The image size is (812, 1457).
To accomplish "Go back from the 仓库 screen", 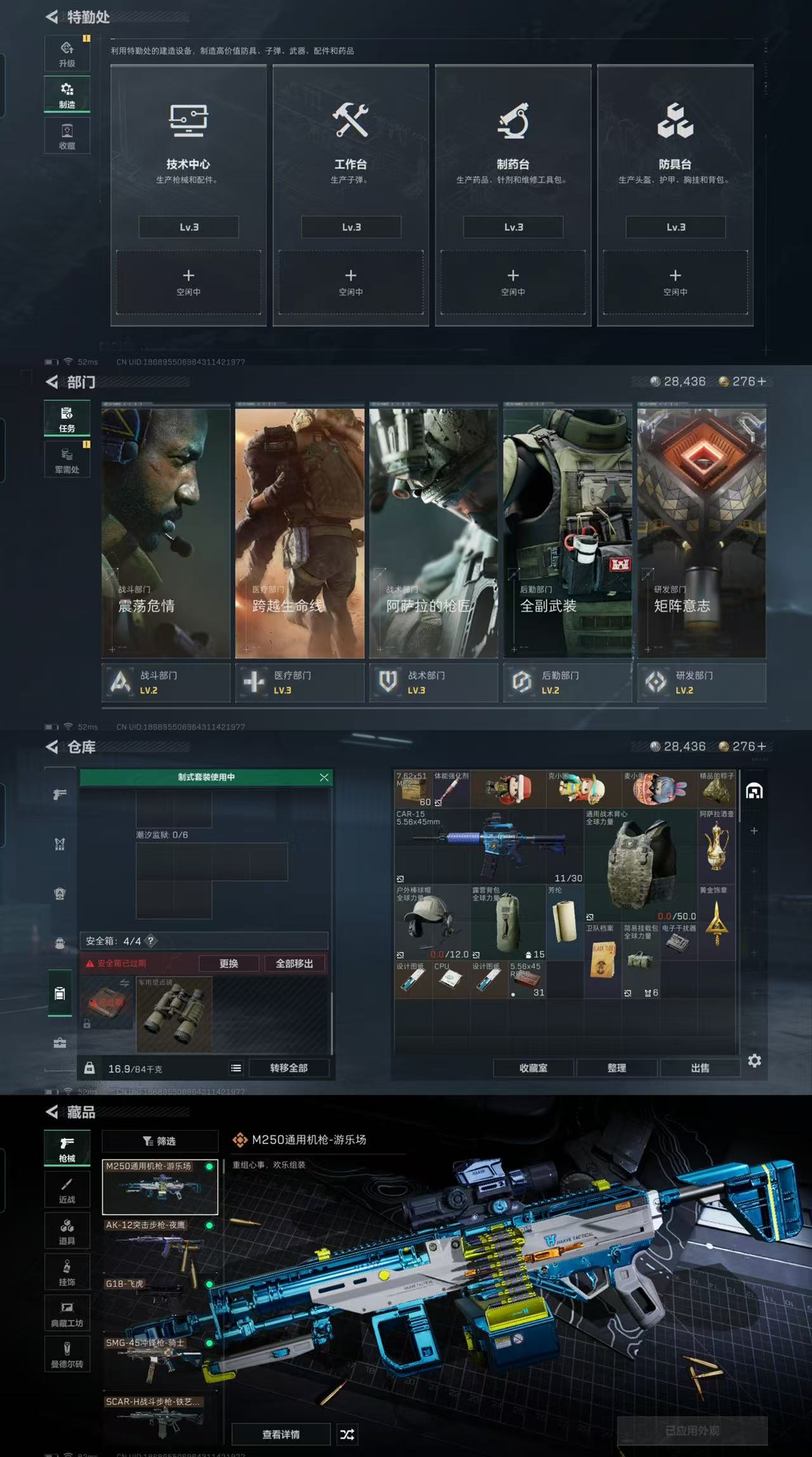I will pos(52,747).
